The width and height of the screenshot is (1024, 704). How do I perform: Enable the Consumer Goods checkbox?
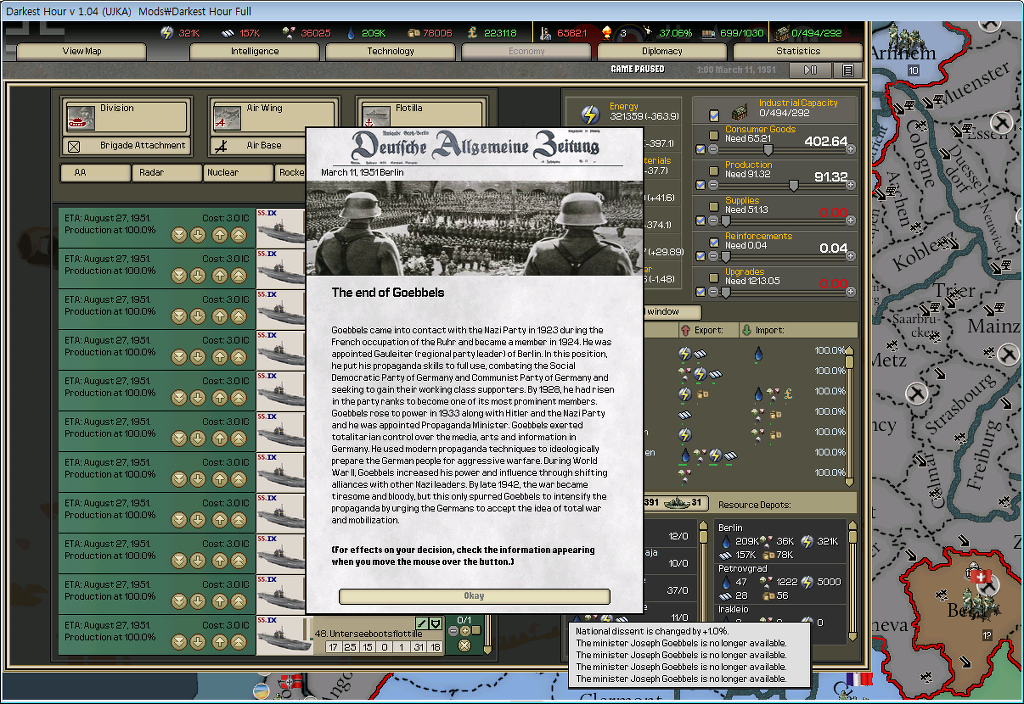click(714, 135)
